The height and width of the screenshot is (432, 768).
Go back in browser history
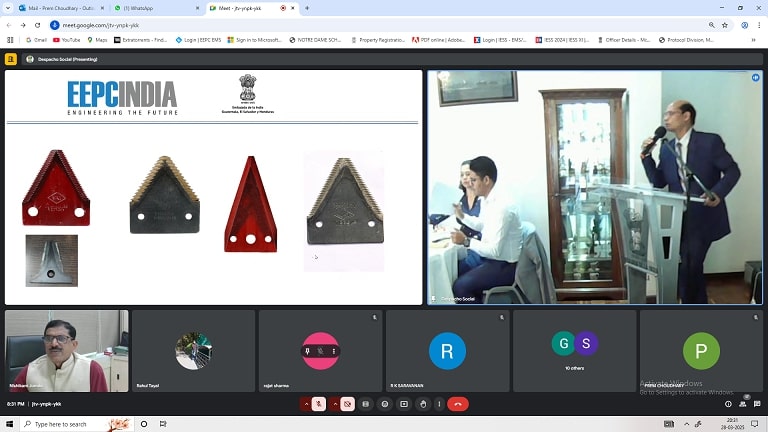(9, 25)
